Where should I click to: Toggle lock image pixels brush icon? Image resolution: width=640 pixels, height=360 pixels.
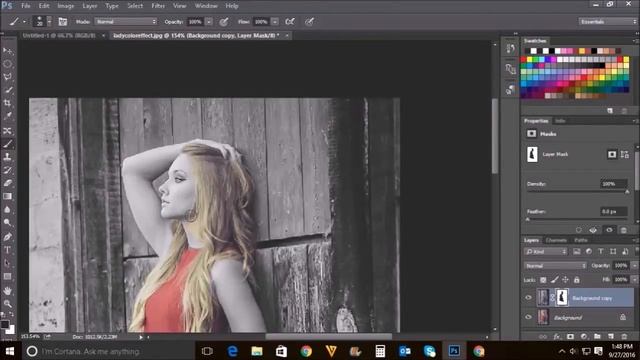pyautogui.click(x=554, y=280)
